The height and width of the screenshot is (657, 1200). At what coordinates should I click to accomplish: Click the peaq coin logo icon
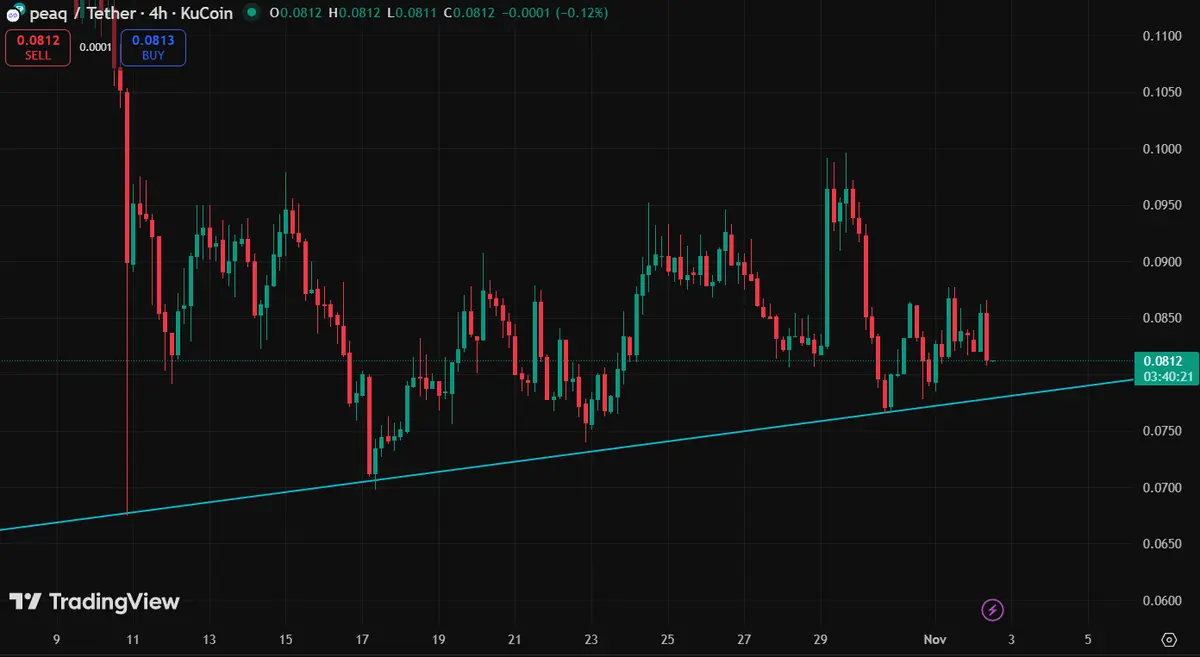click(14, 13)
